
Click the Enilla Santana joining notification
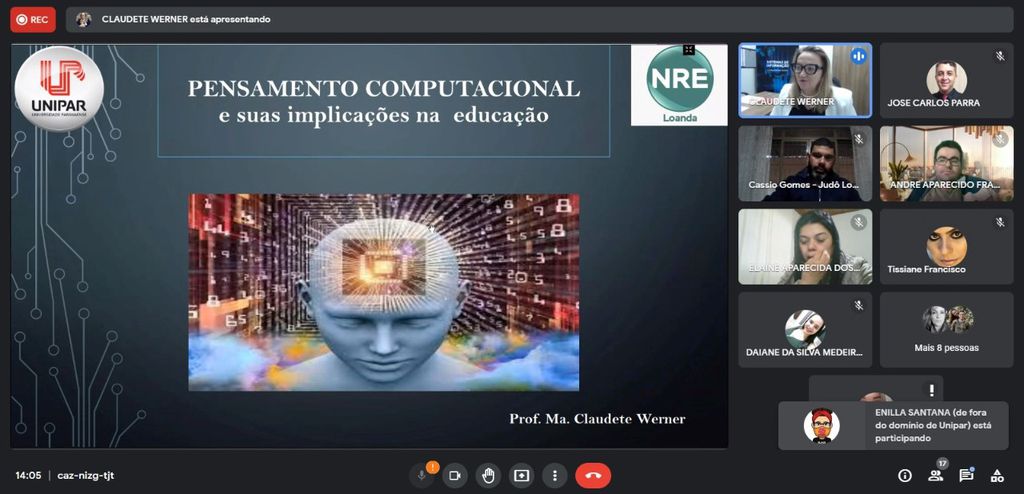(x=893, y=425)
